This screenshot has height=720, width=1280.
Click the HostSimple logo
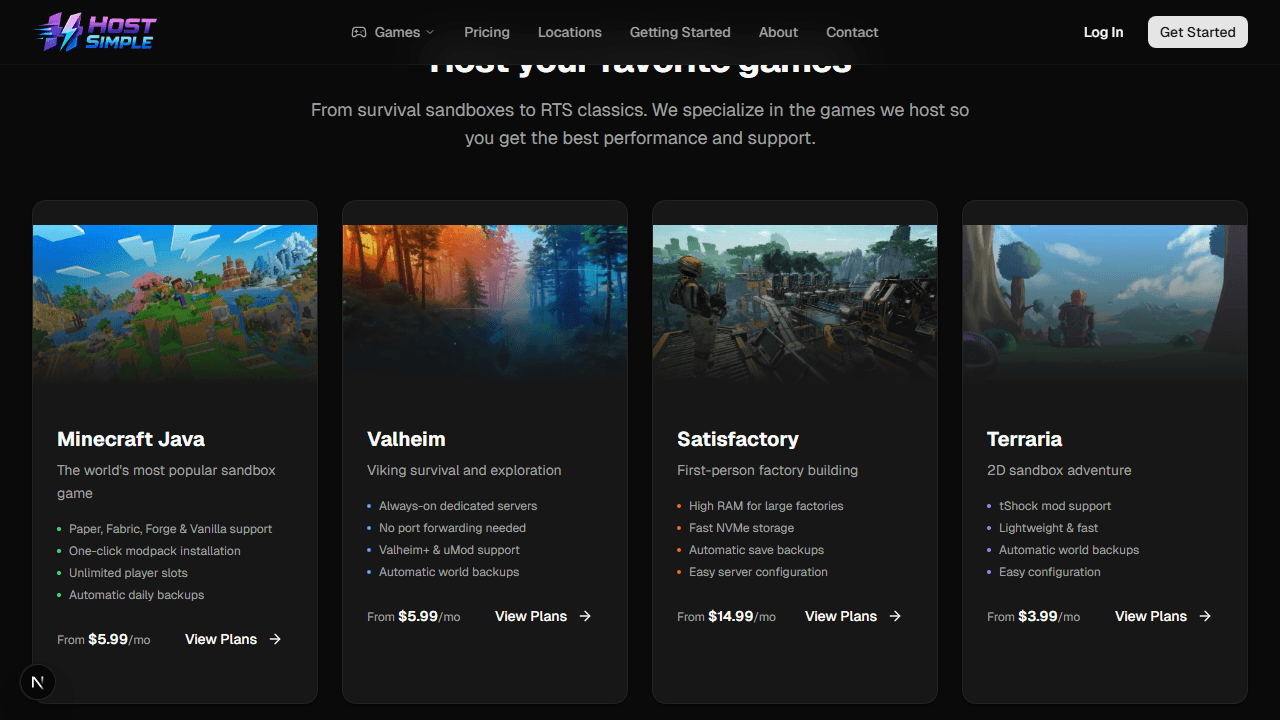(x=95, y=31)
